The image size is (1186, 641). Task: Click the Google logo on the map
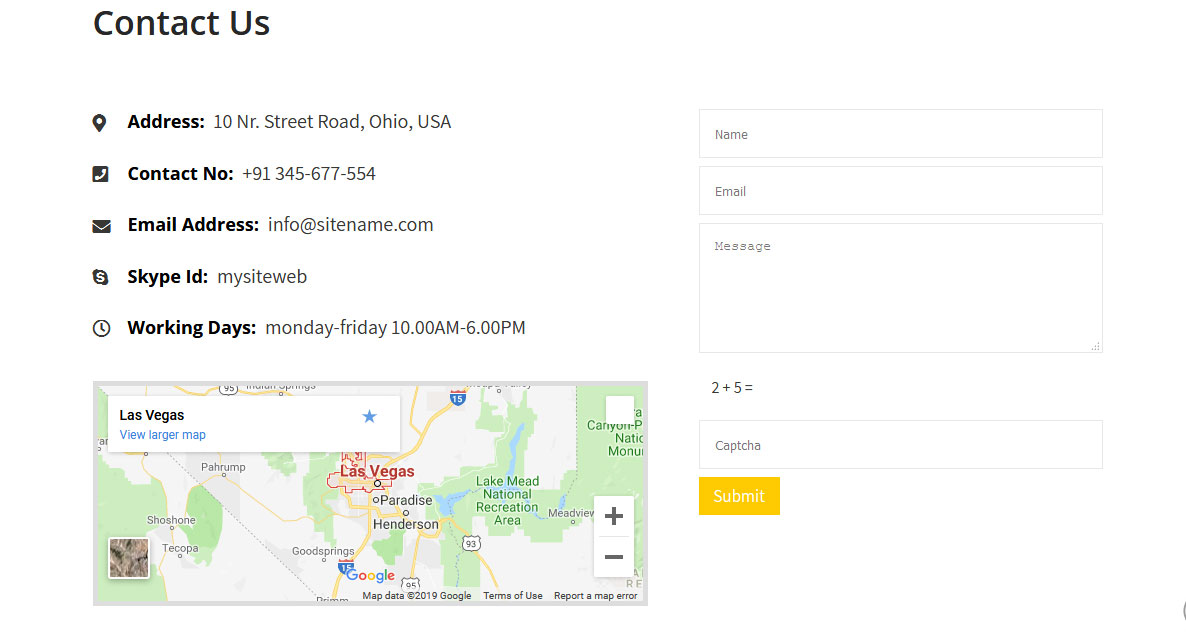(370, 575)
